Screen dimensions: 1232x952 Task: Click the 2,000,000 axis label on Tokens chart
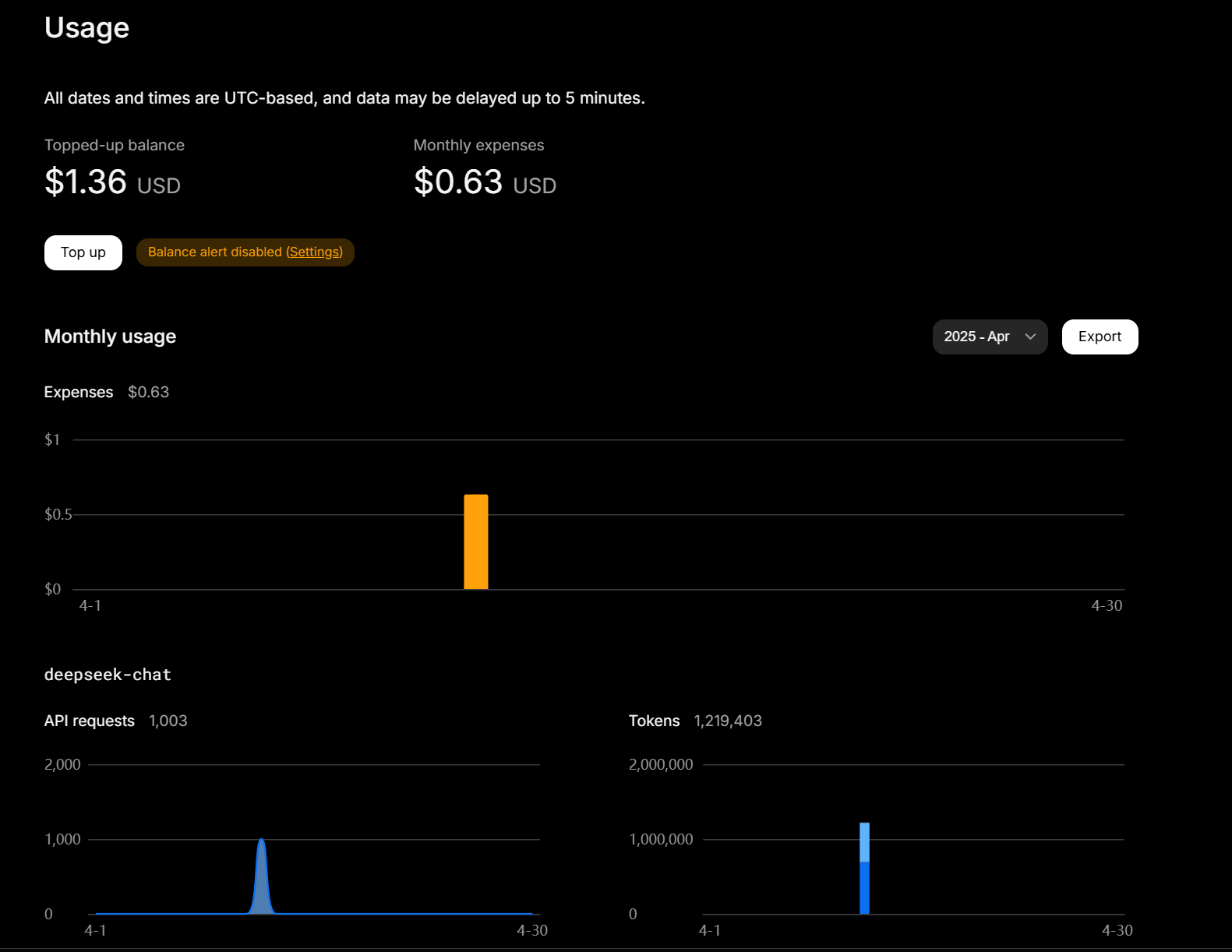[x=660, y=765]
